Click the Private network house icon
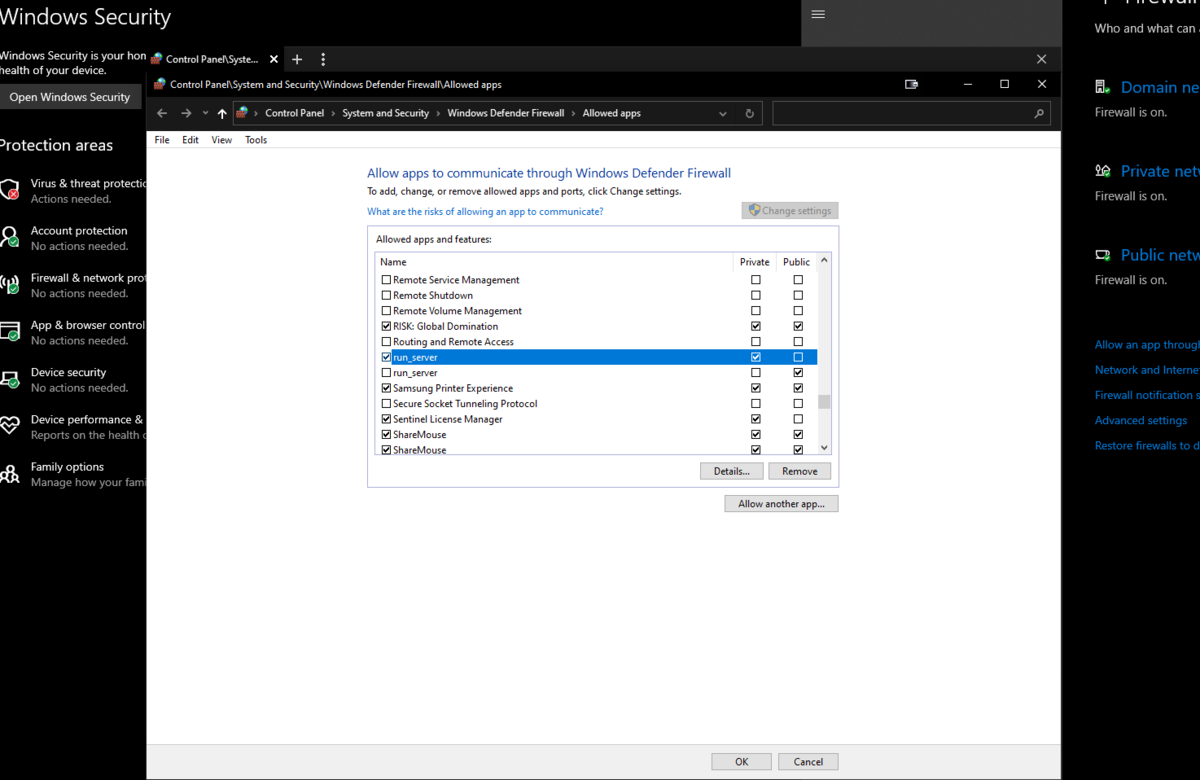Image resolution: width=1200 pixels, height=780 pixels. click(x=1103, y=171)
